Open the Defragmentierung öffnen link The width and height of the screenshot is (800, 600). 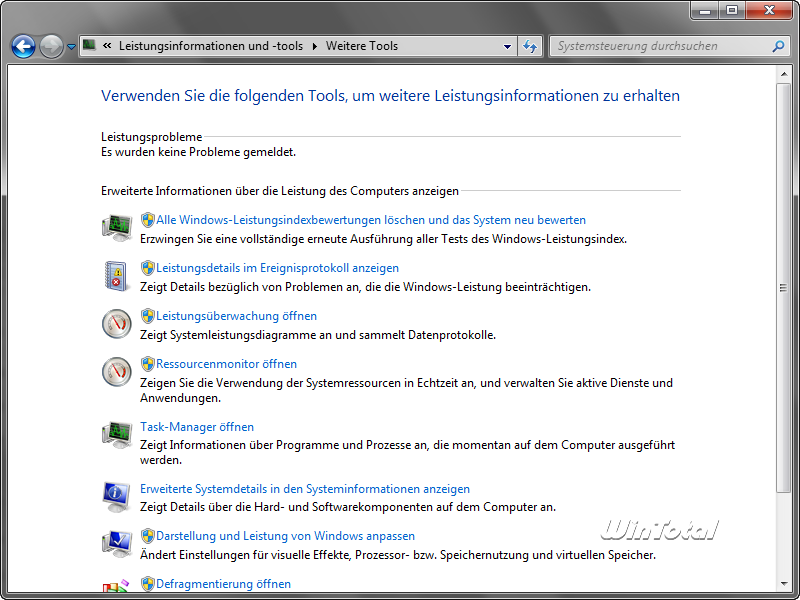point(223,584)
